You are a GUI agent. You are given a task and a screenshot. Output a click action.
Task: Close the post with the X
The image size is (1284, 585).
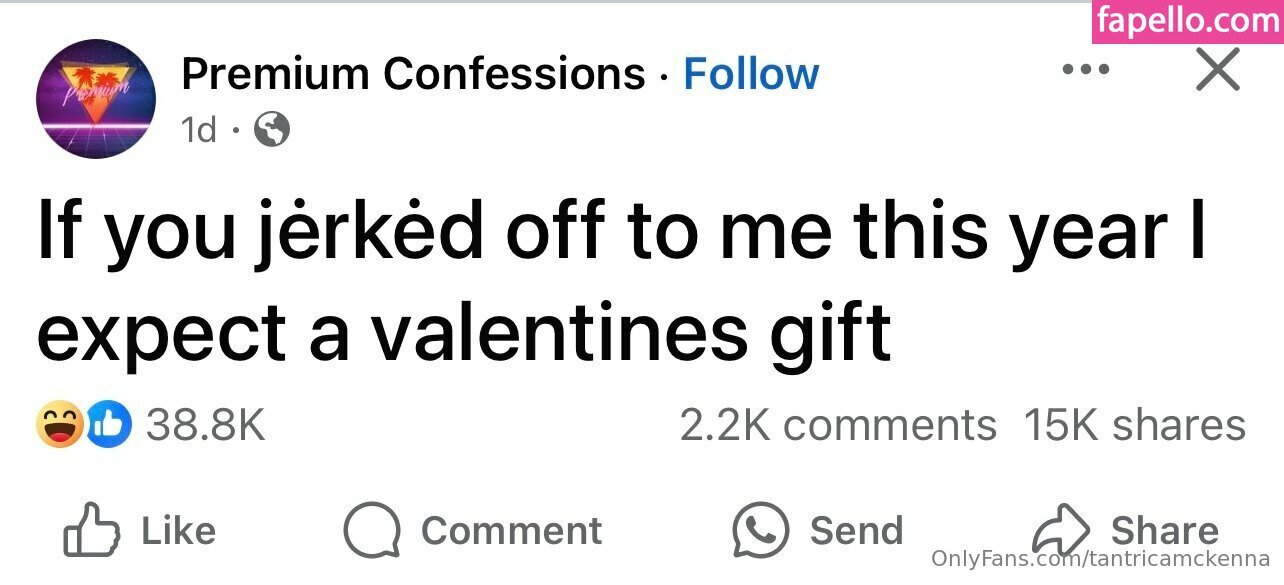[x=1217, y=71]
